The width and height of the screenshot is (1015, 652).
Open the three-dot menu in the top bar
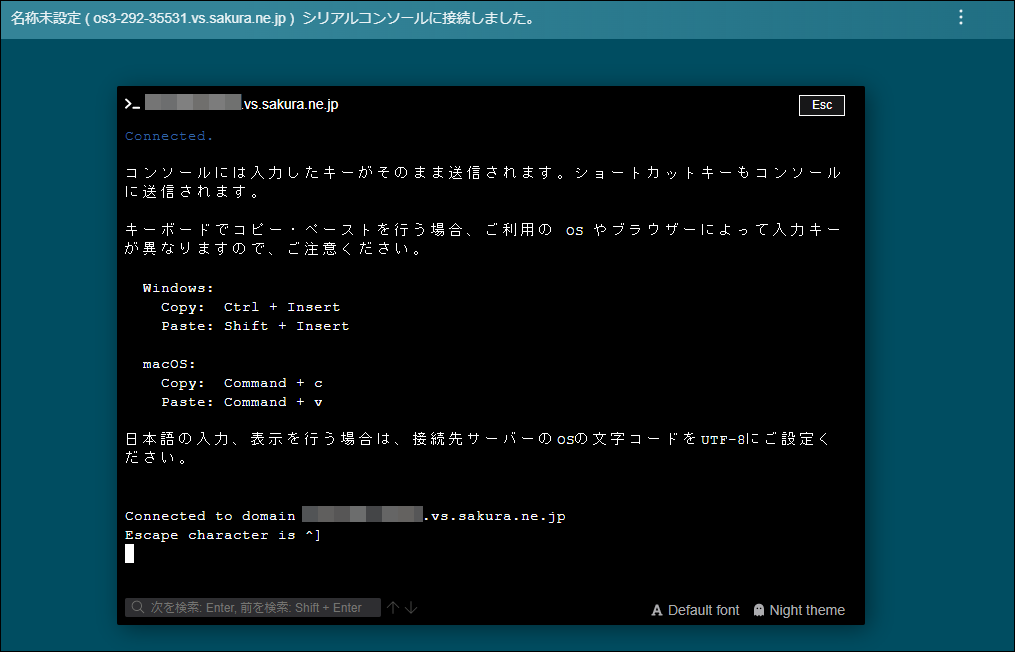click(961, 18)
